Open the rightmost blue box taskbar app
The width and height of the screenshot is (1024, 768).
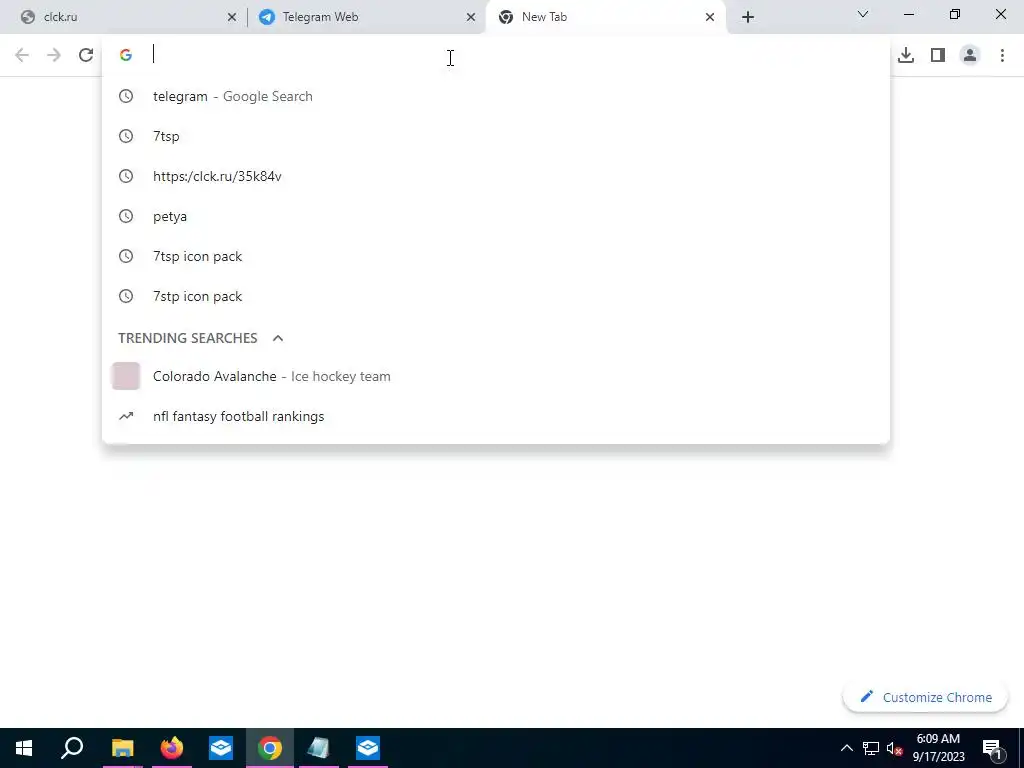368,748
